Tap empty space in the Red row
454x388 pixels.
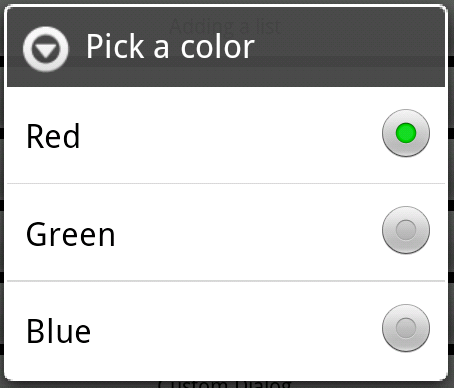230,135
